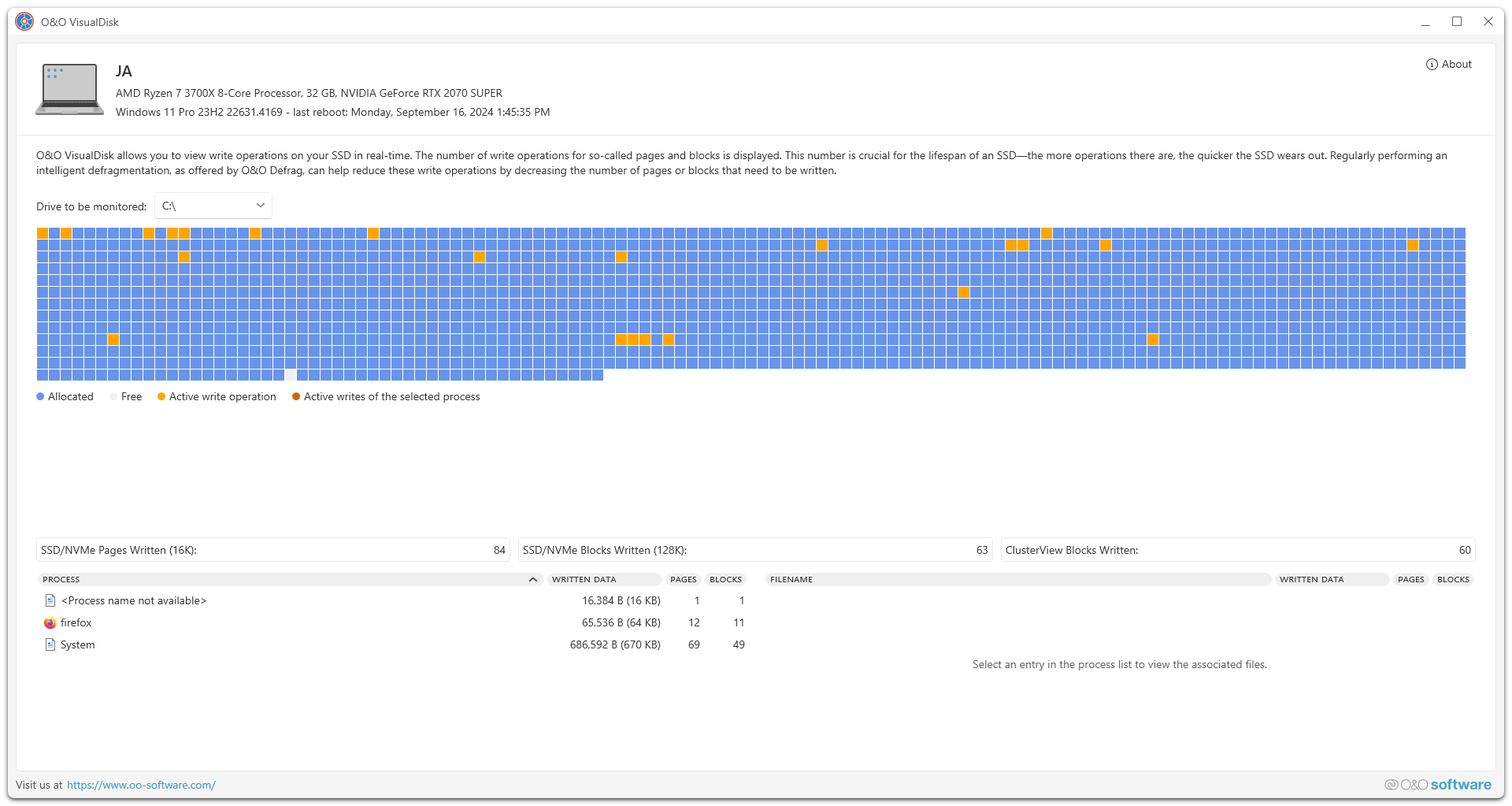This screenshot has height=806, width=1512.
Task: Click the selected process writes legend dot
Action: click(296, 396)
